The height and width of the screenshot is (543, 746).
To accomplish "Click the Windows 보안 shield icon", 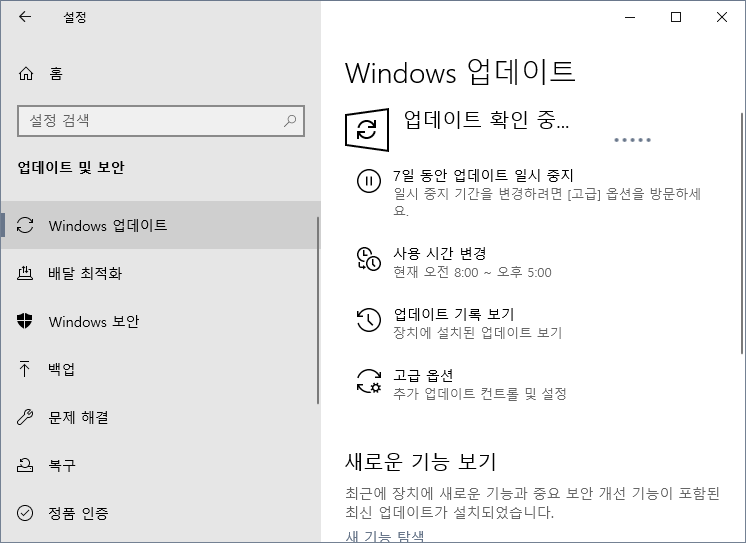I will pos(25,321).
